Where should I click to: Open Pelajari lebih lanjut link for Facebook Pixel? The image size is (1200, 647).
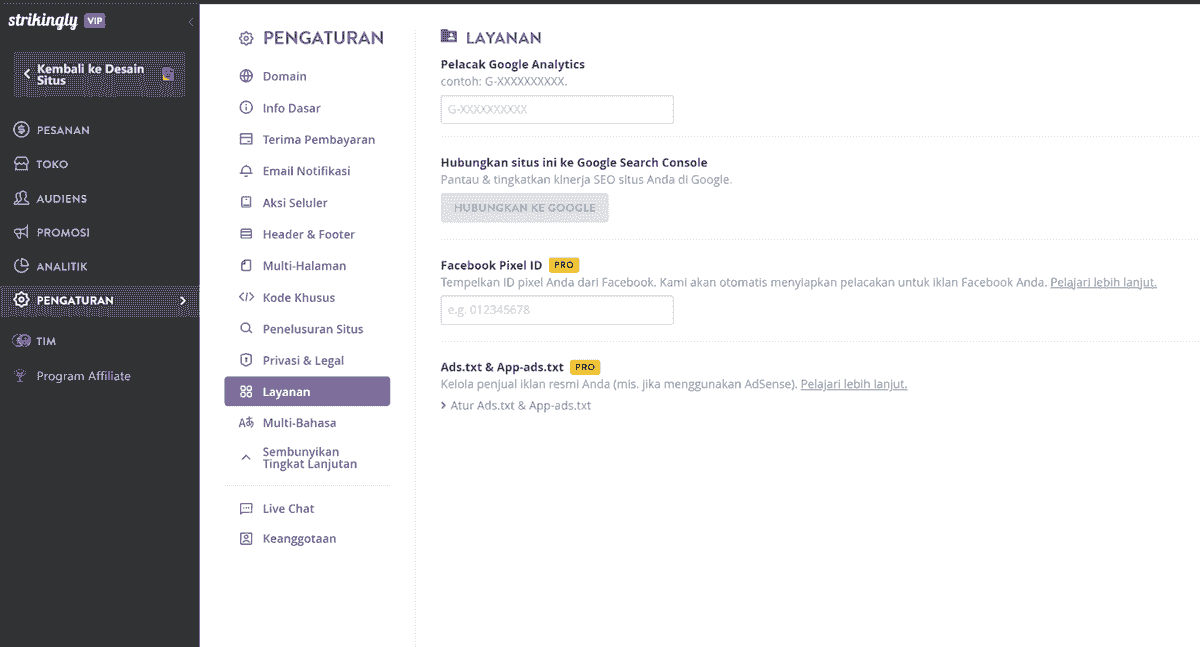pos(1103,283)
